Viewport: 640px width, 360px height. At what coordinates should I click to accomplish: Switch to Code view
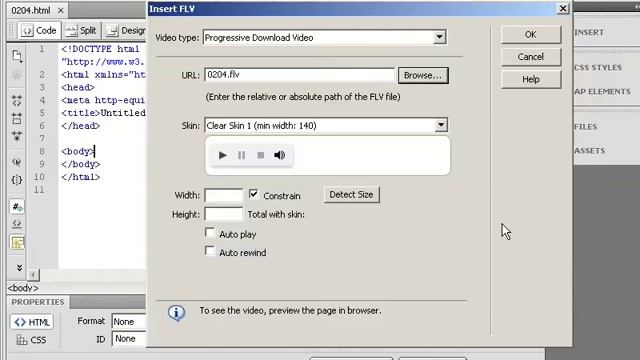tap(39, 31)
